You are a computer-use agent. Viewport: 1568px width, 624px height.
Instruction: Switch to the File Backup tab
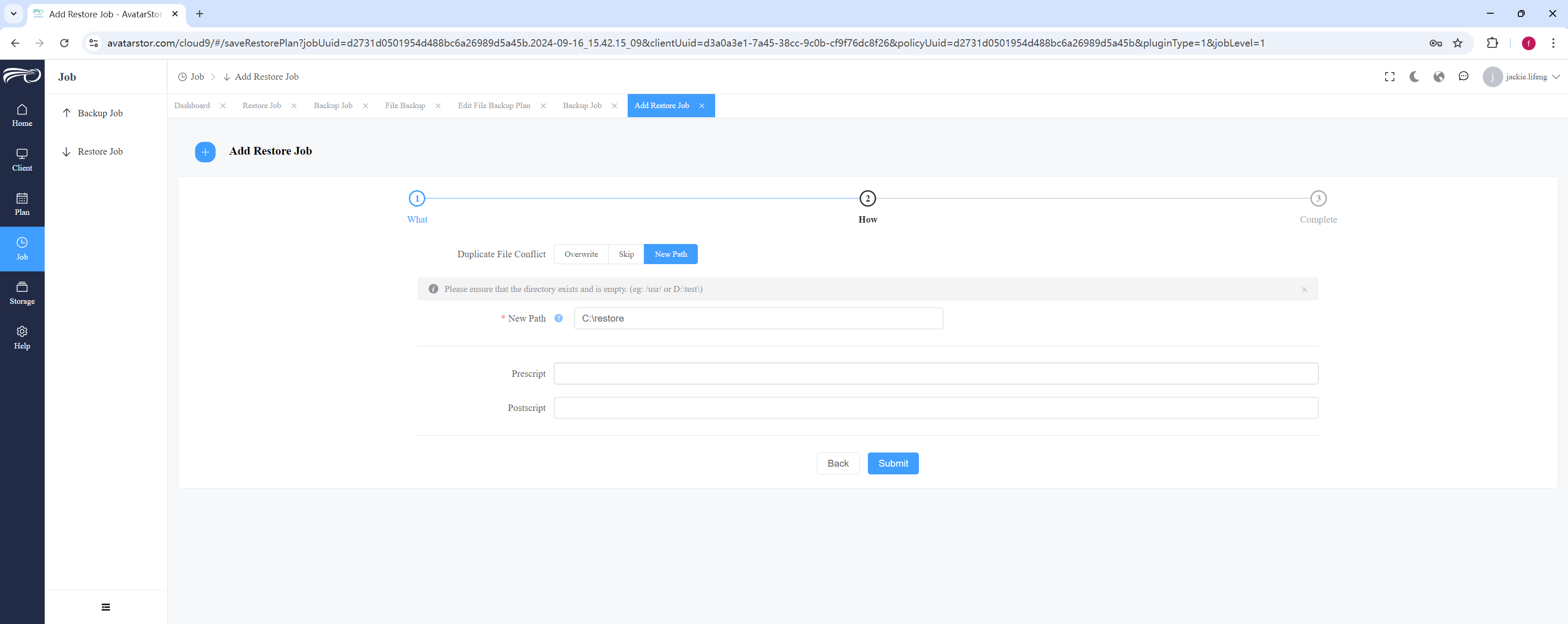click(x=405, y=105)
